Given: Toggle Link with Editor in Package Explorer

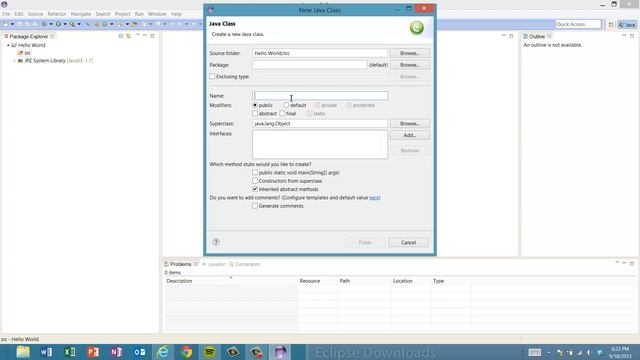Looking at the screenshot, I should [x=129, y=36].
